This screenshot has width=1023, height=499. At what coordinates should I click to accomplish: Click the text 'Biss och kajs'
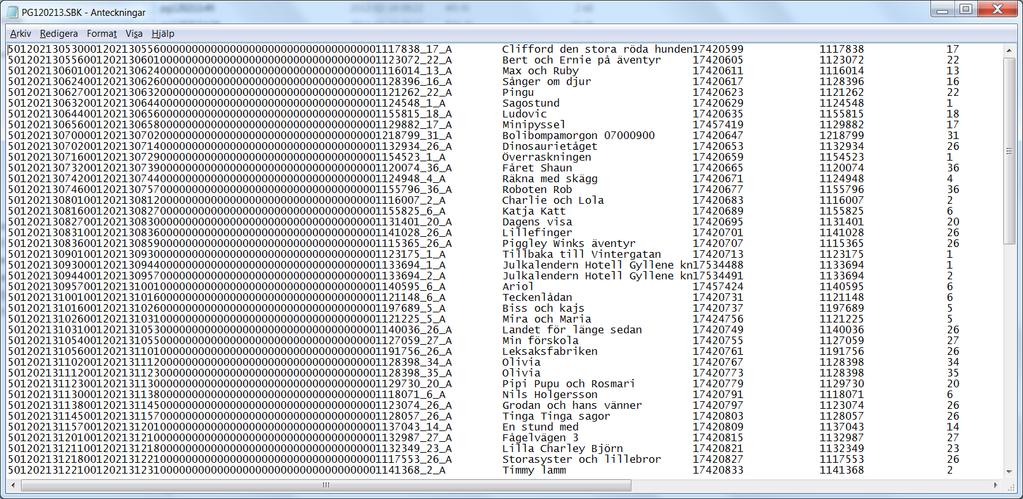click(x=543, y=308)
